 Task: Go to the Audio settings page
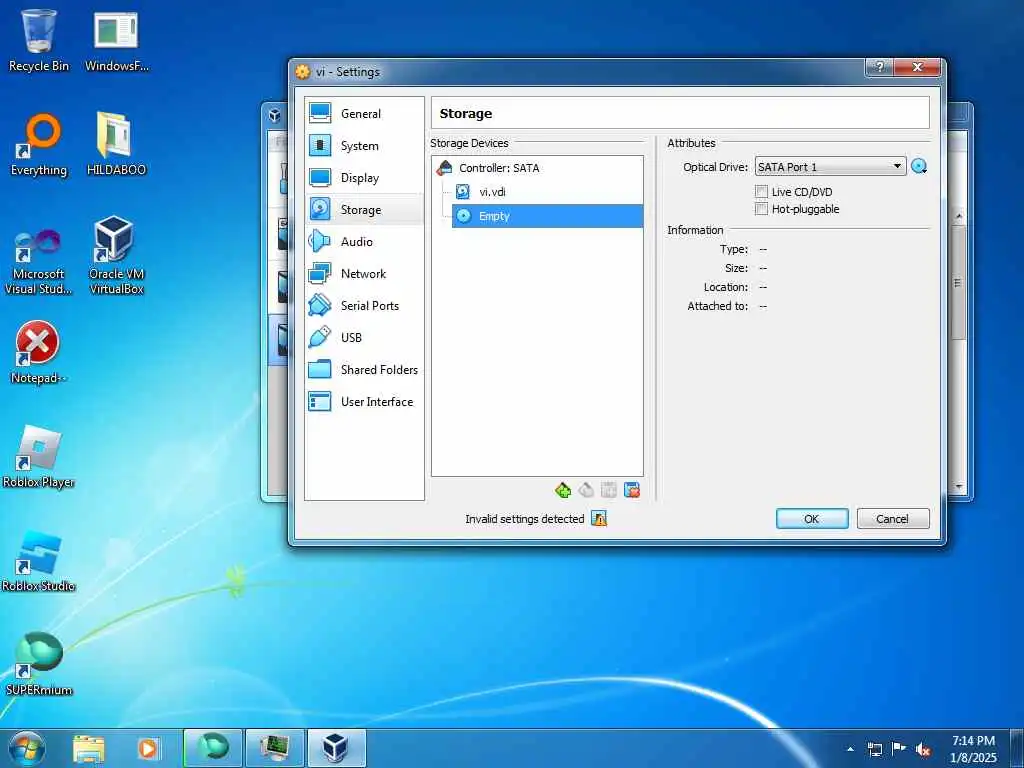pos(364,242)
